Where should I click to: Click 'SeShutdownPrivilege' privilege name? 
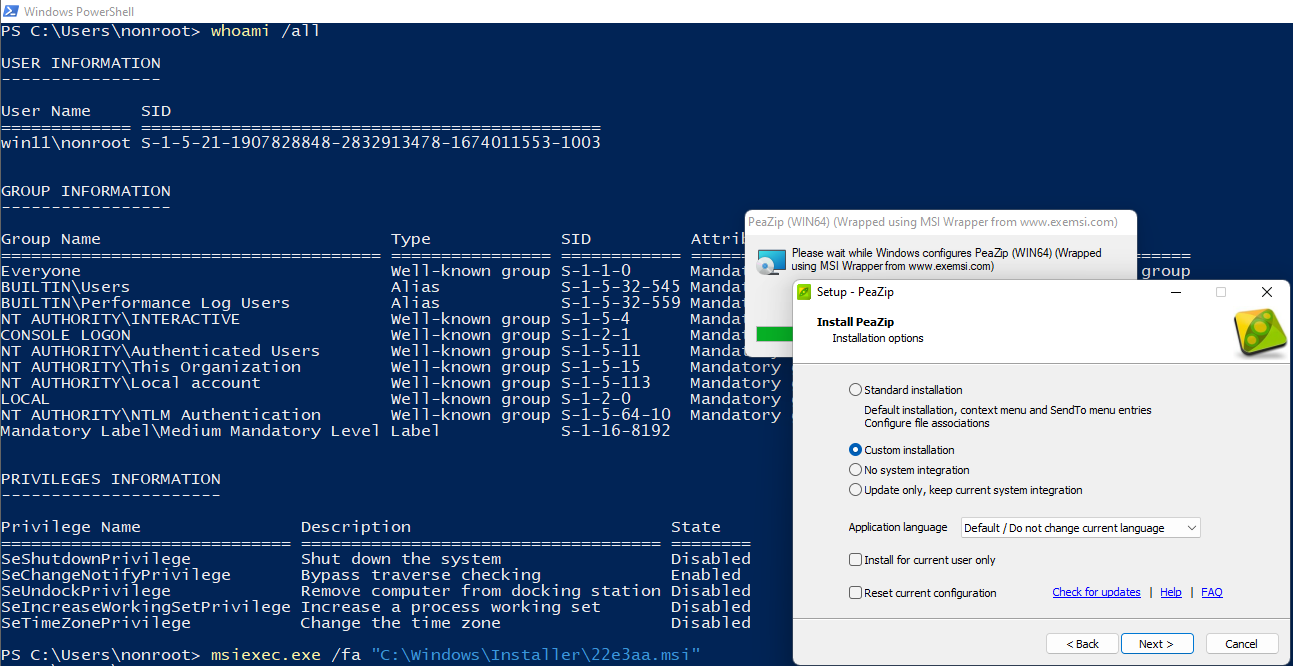[x=96, y=559]
